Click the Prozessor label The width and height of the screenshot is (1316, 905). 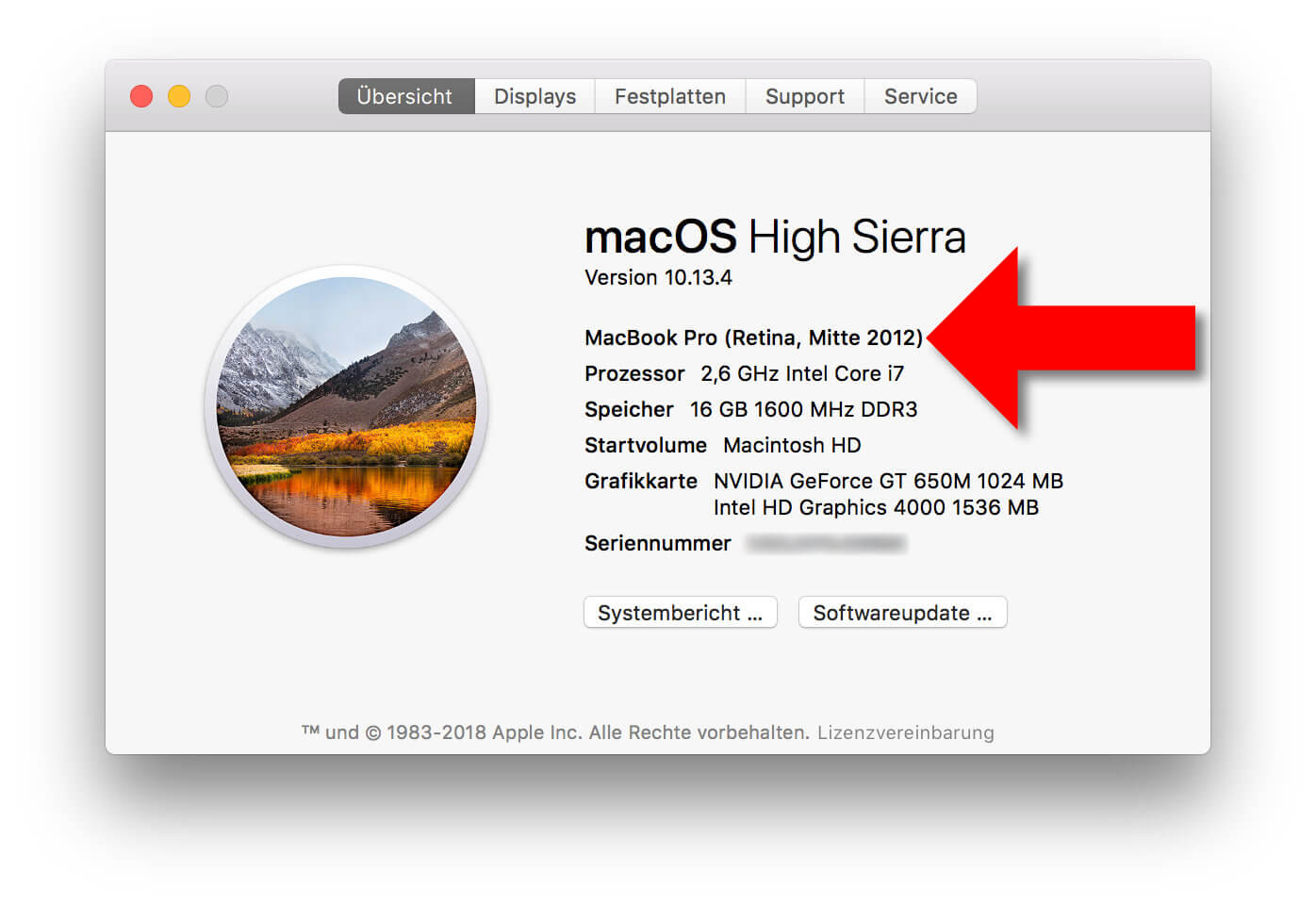(x=634, y=373)
